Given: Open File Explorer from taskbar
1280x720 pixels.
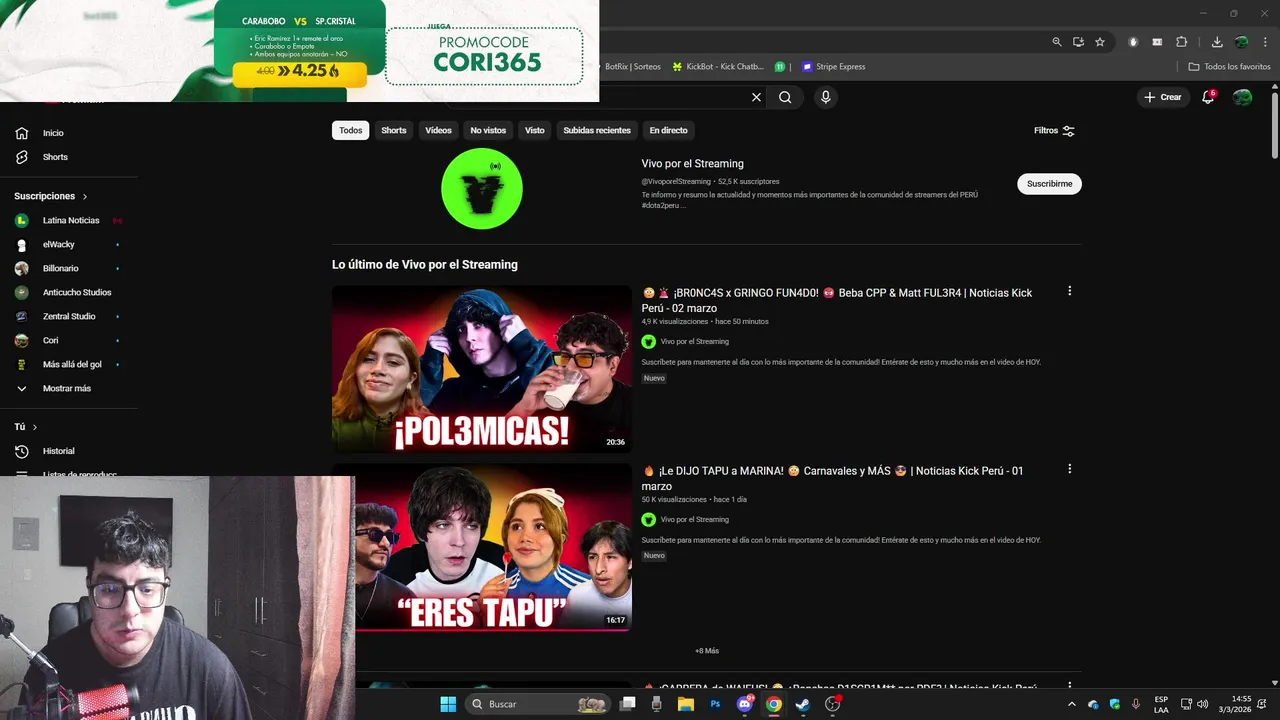Looking at the screenshot, I should (x=686, y=704).
